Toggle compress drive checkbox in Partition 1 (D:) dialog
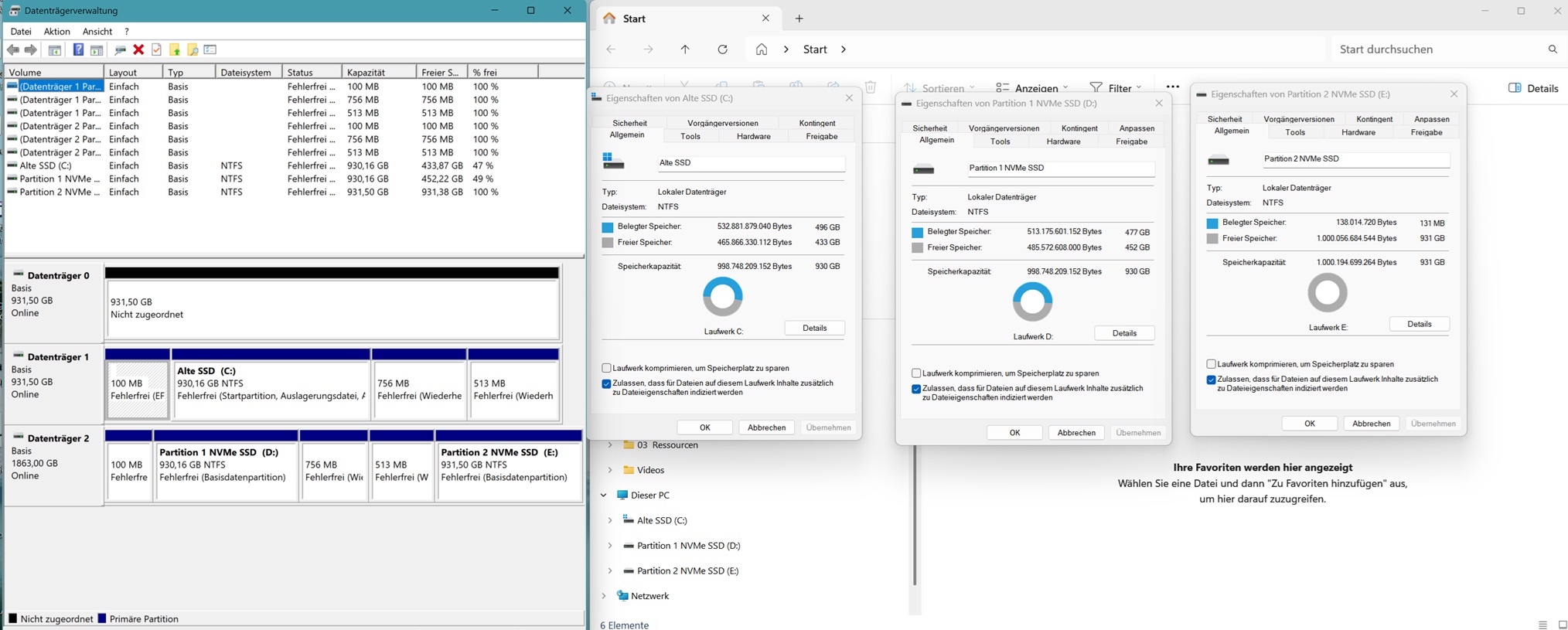Viewport: 1568px width, 630px height. [x=916, y=373]
